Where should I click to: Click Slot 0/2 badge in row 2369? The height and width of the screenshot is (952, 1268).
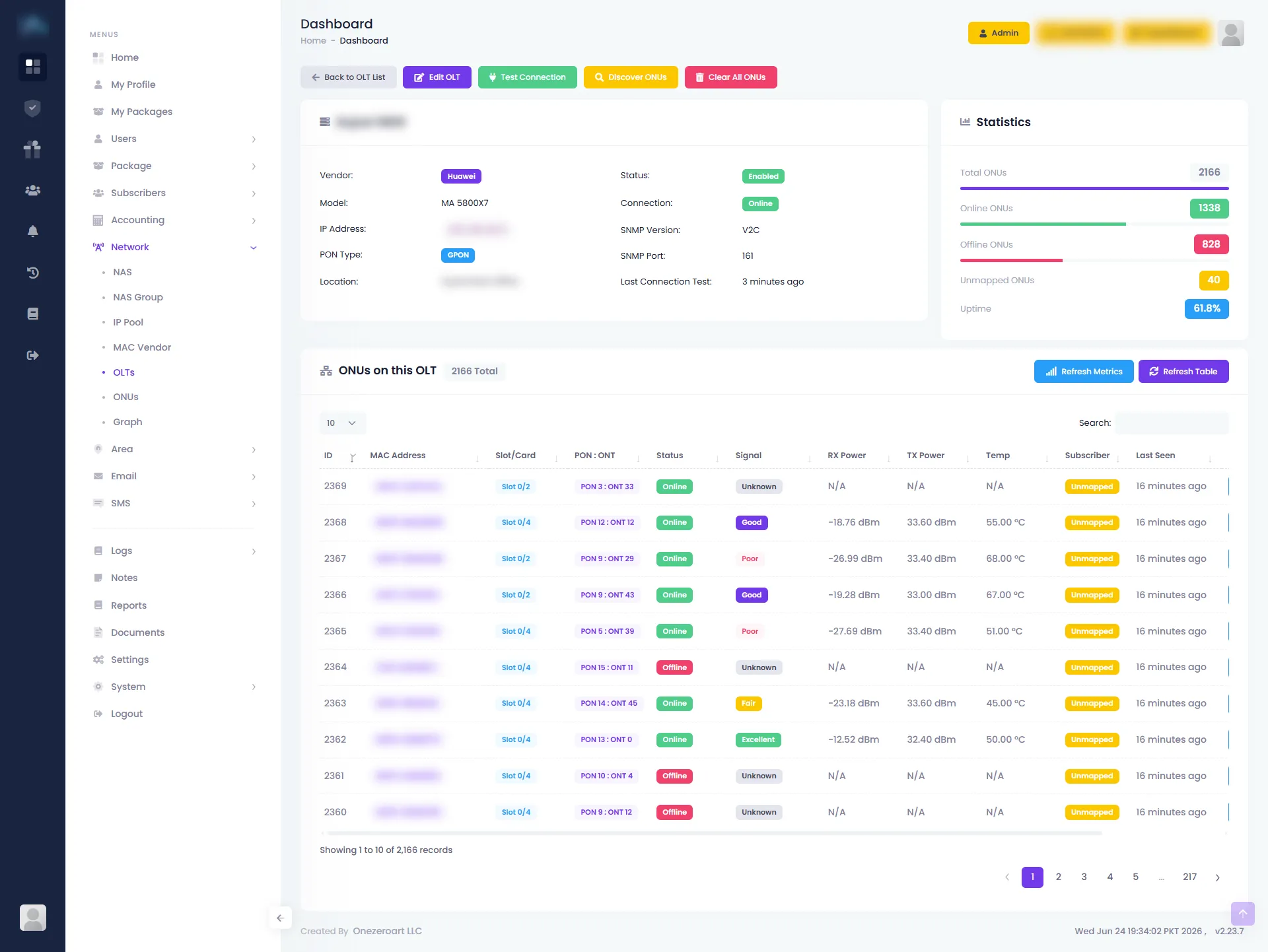click(x=516, y=487)
